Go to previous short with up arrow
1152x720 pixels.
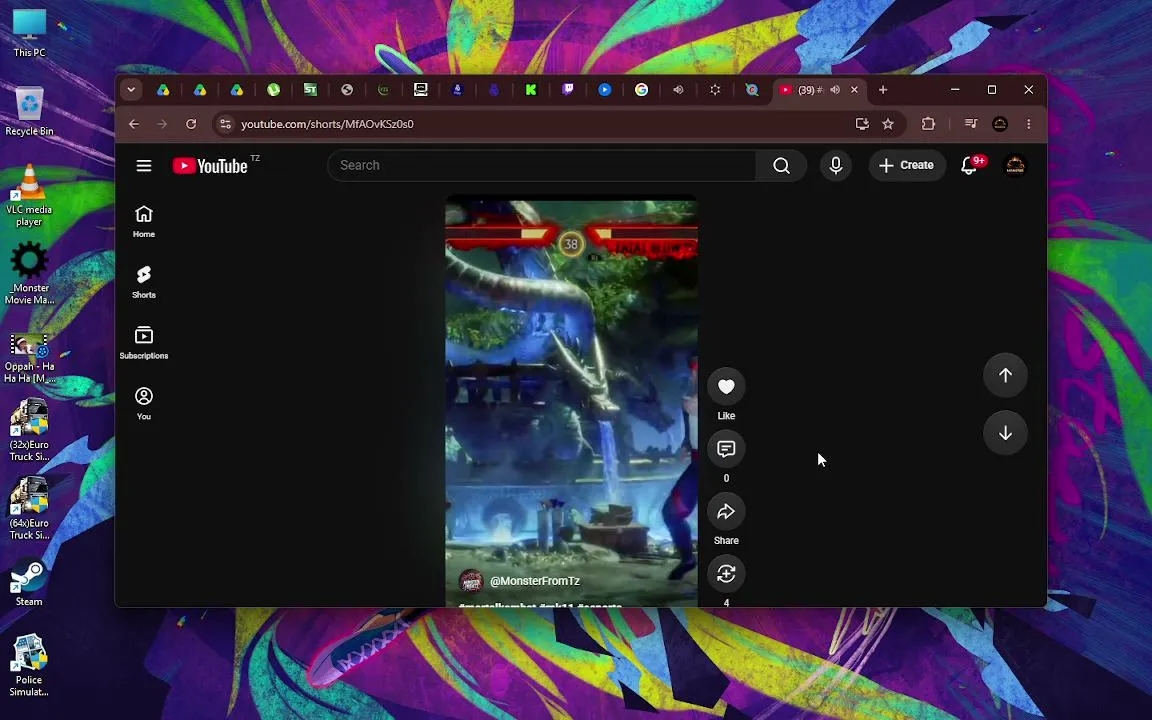coord(1005,375)
